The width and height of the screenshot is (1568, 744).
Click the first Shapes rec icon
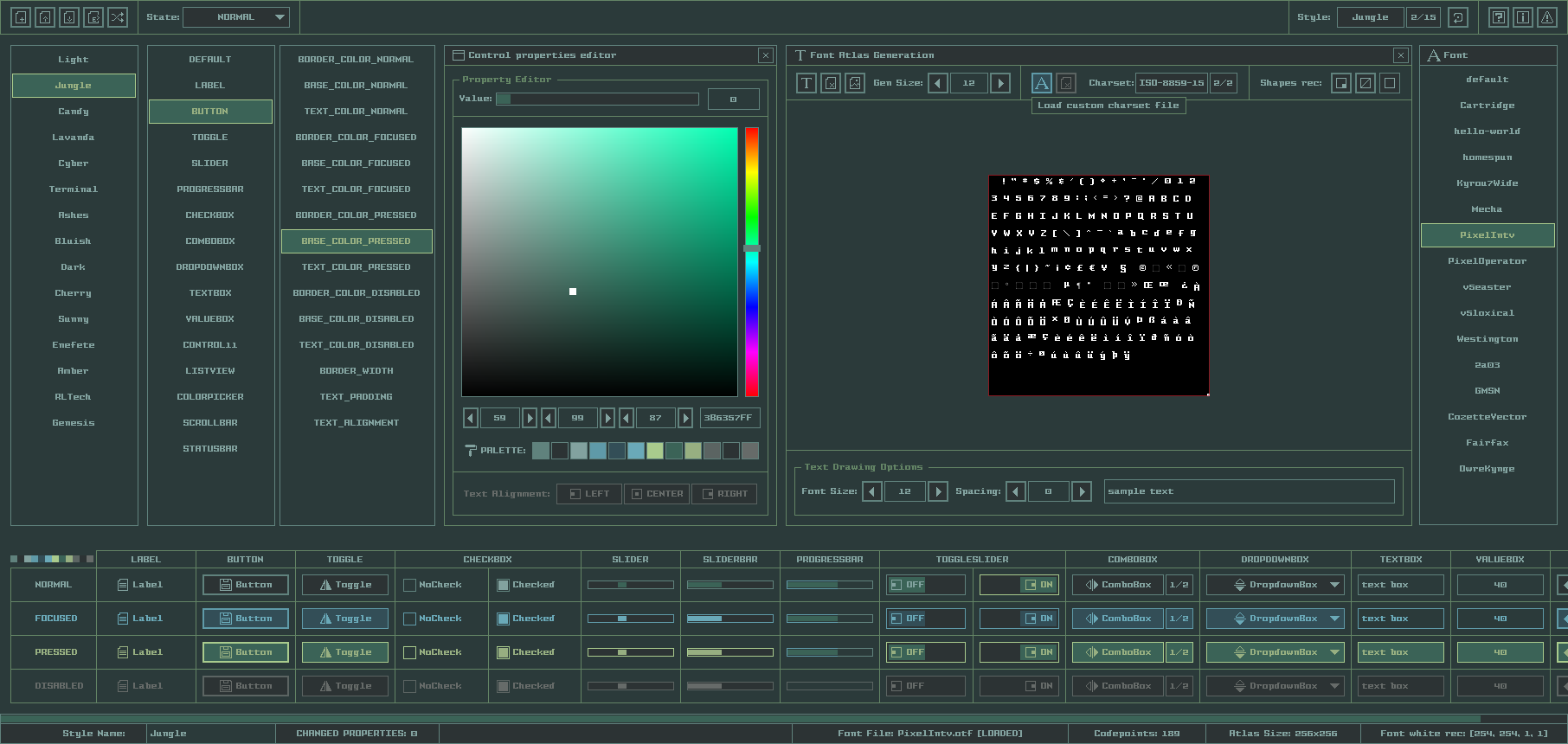pos(1341,83)
